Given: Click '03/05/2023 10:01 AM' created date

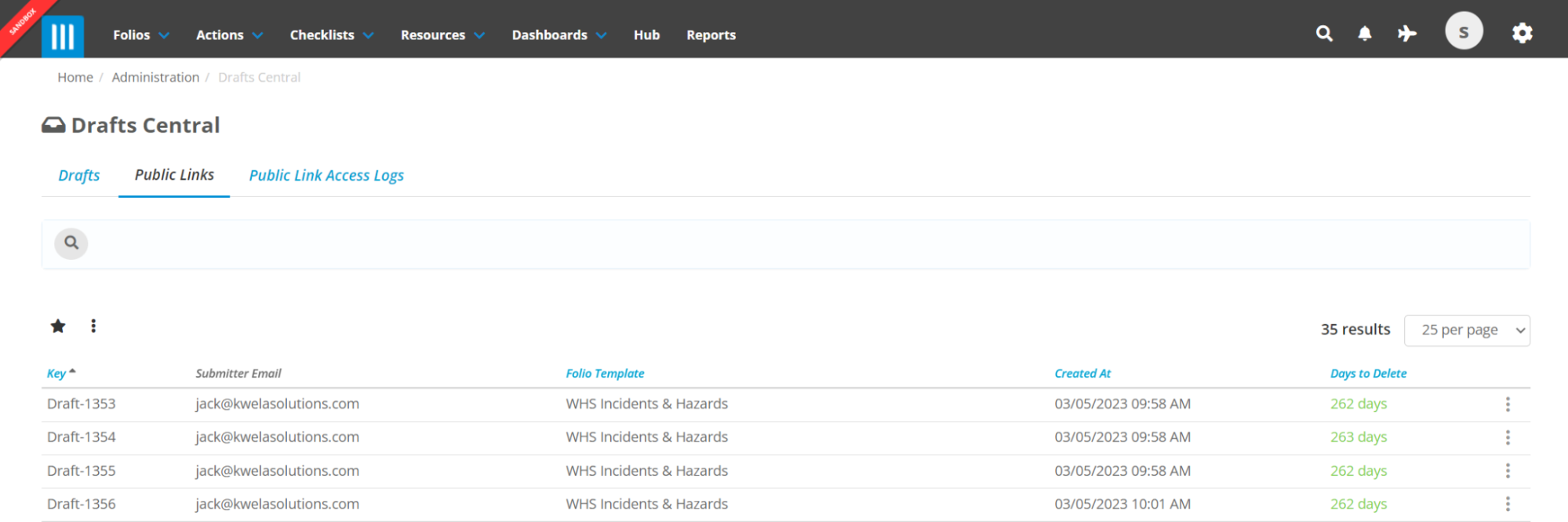Looking at the screenshot, I should (1122, 504).
